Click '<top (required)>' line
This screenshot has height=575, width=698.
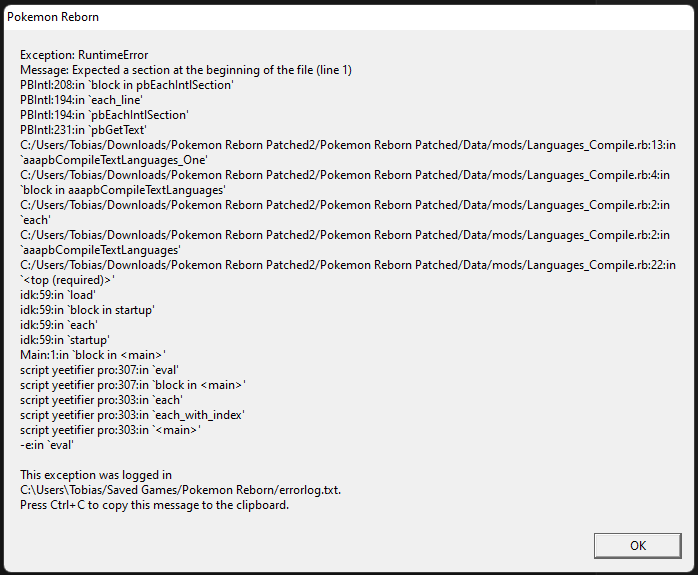pyautogui.click(x=67, y=280)
